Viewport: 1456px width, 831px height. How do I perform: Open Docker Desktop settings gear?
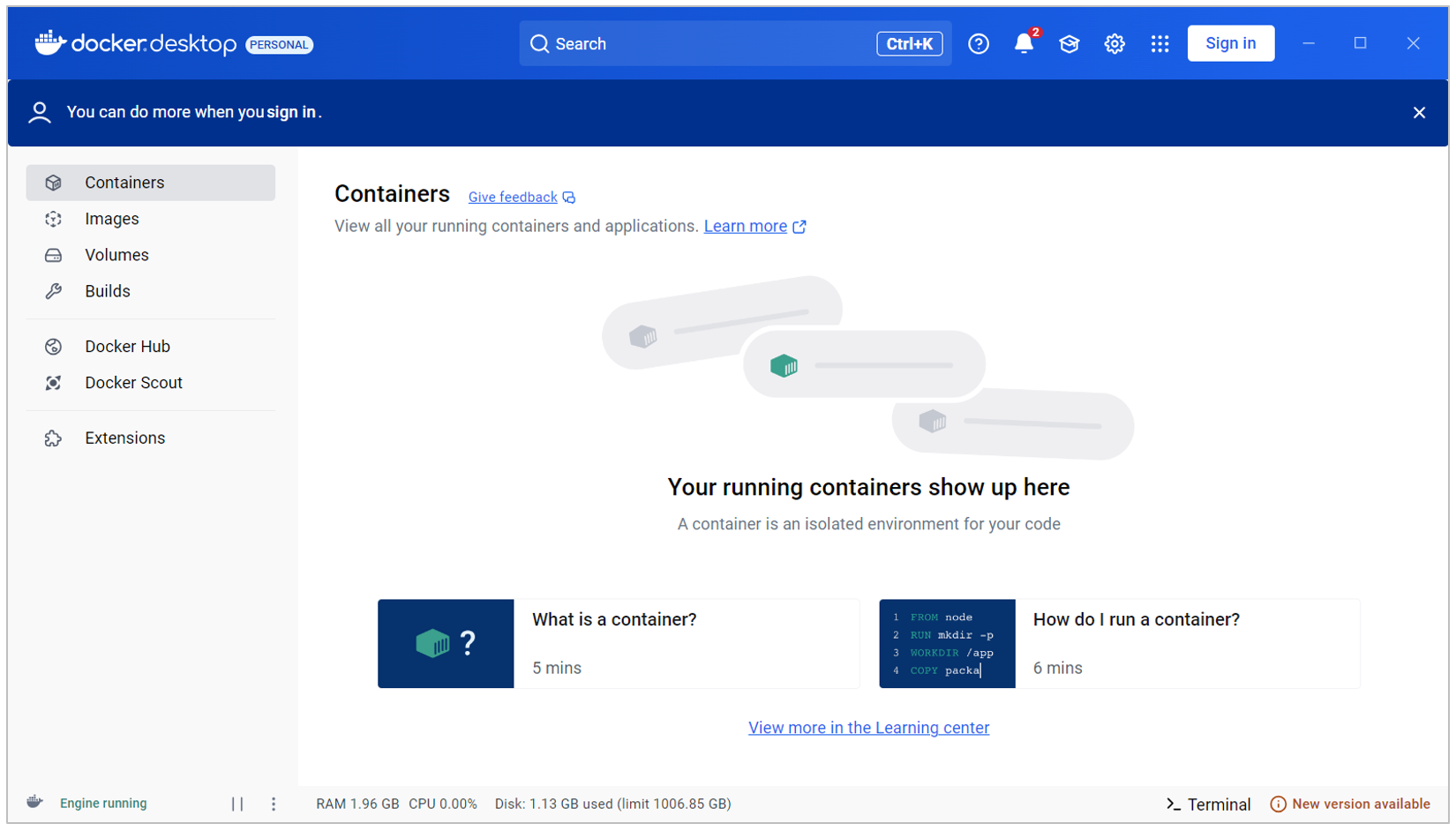1113,42
